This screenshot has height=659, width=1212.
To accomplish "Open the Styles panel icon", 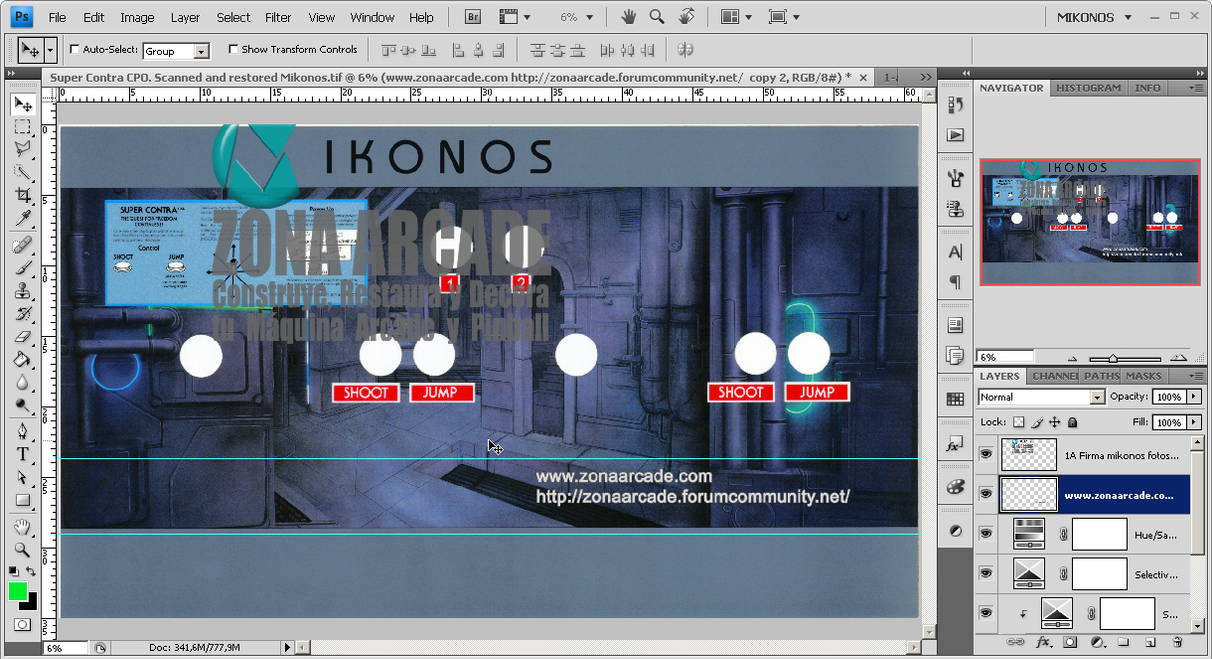I will [x=955, y=442].
